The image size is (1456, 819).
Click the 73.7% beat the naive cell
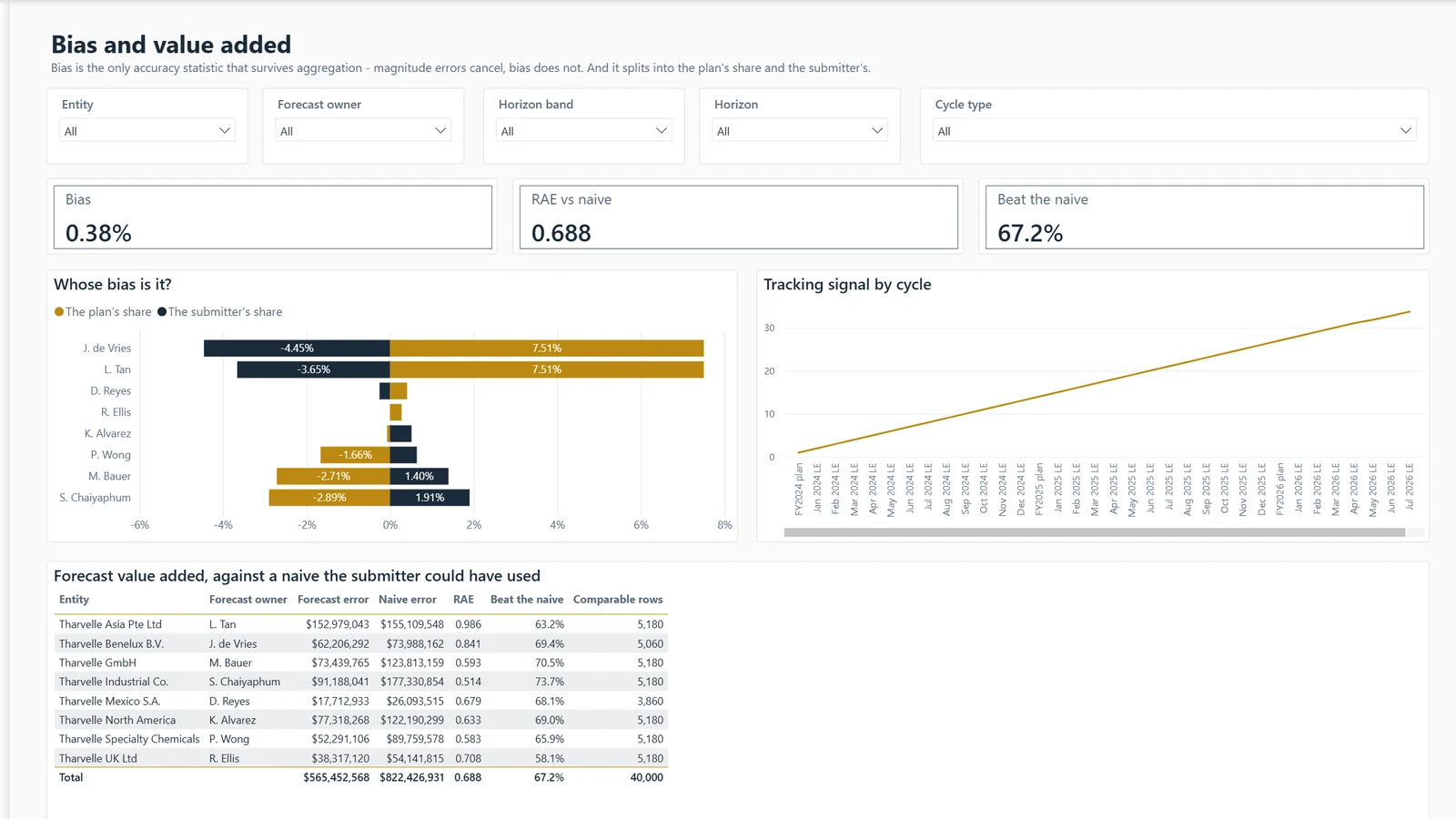550,682
